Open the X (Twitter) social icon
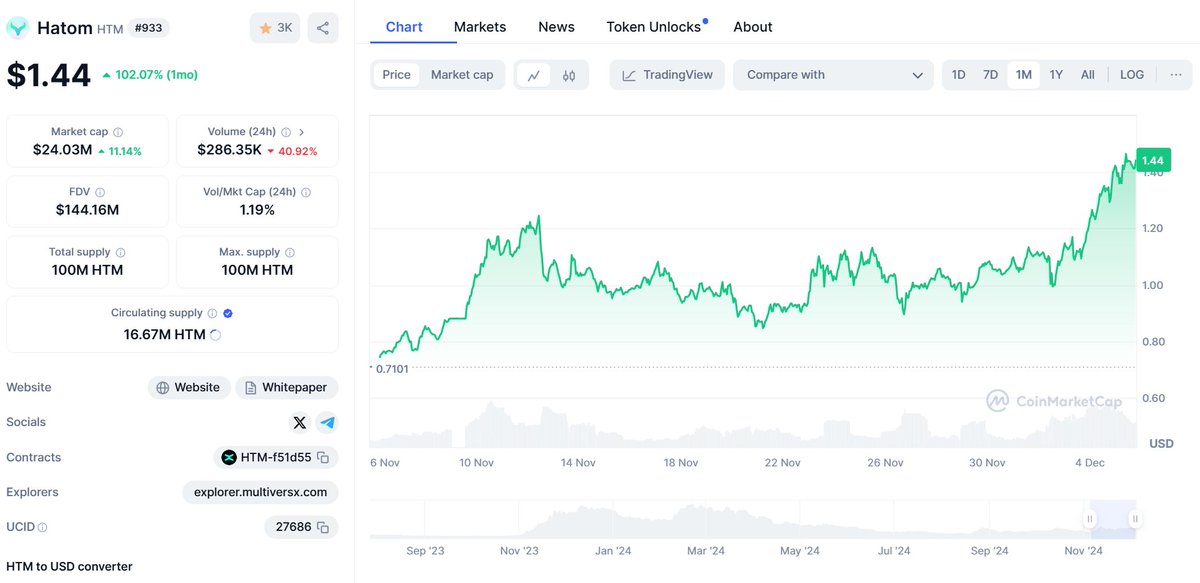Viewport: 1200px width, 583px height. [300, 423]
